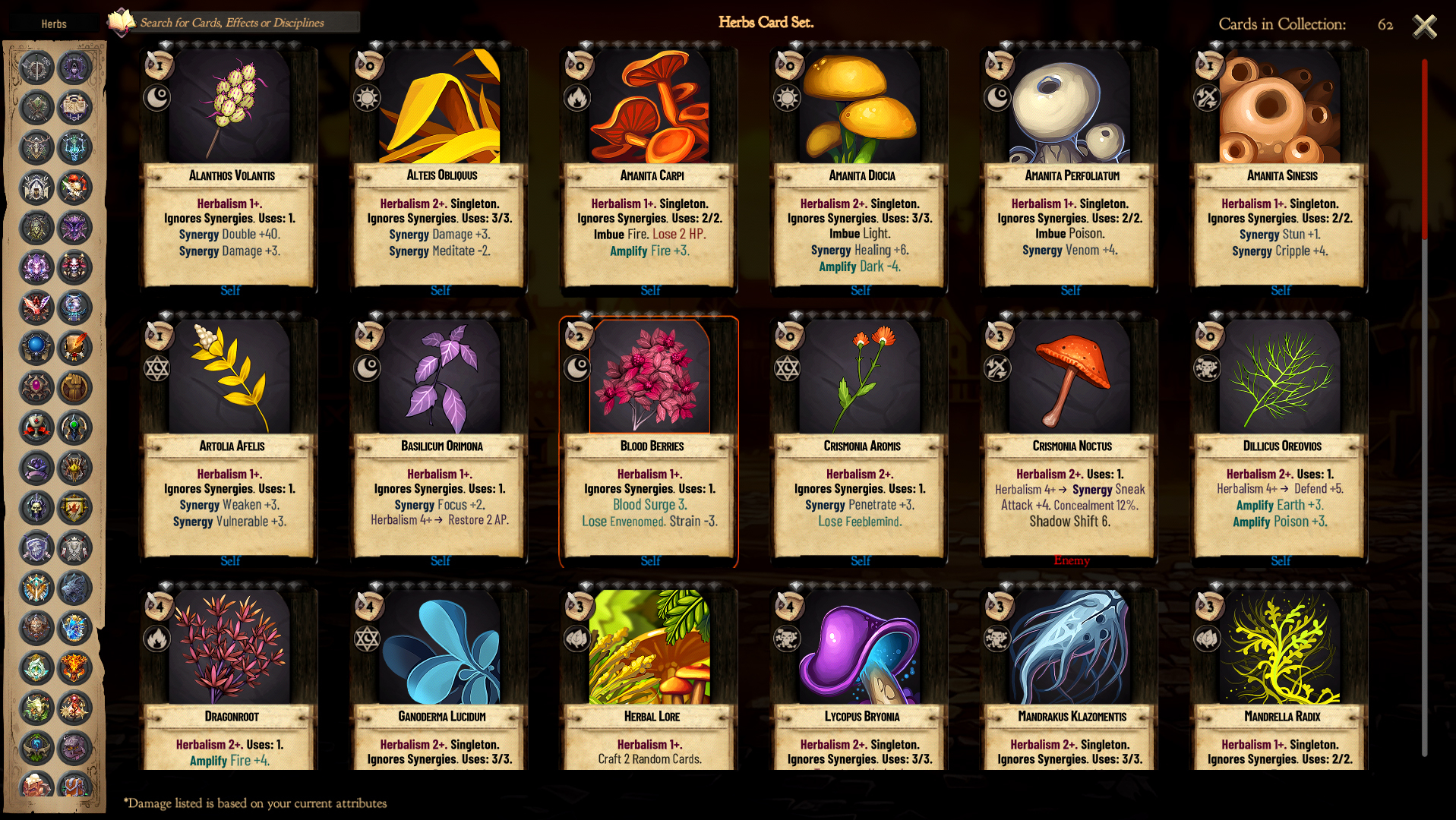Click the Dillicus Oreovios card title

point(1282,446)
